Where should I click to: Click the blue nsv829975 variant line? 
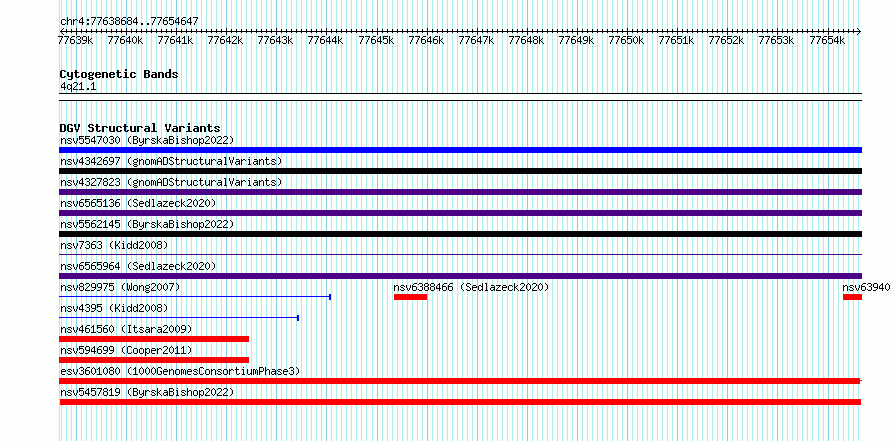click(x=195, y=296)
